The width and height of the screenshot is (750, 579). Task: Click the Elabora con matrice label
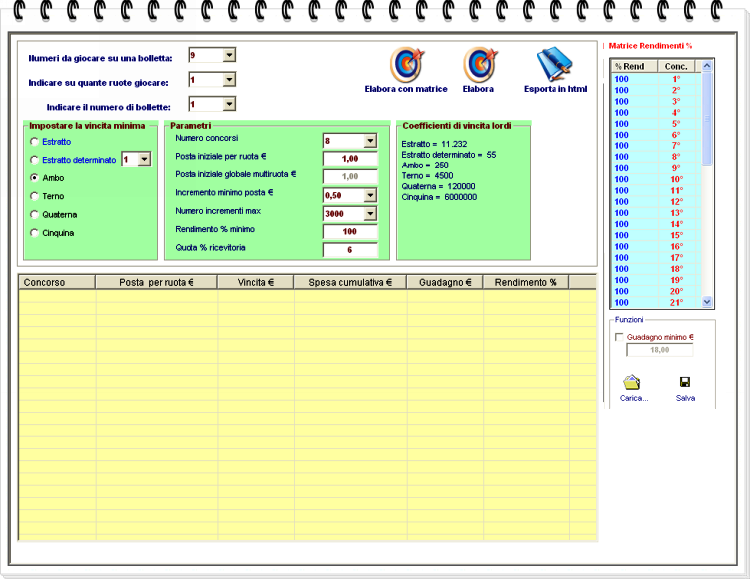[406, 89]
